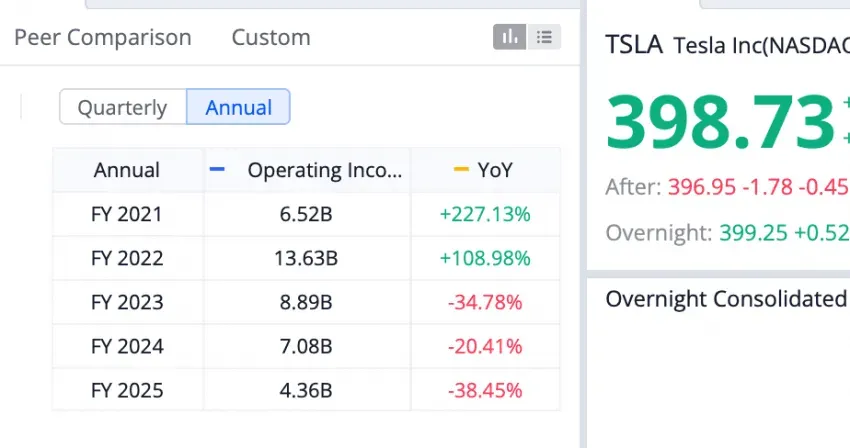Select the Annual period option
Screen dimensions: 850x448
239,107
